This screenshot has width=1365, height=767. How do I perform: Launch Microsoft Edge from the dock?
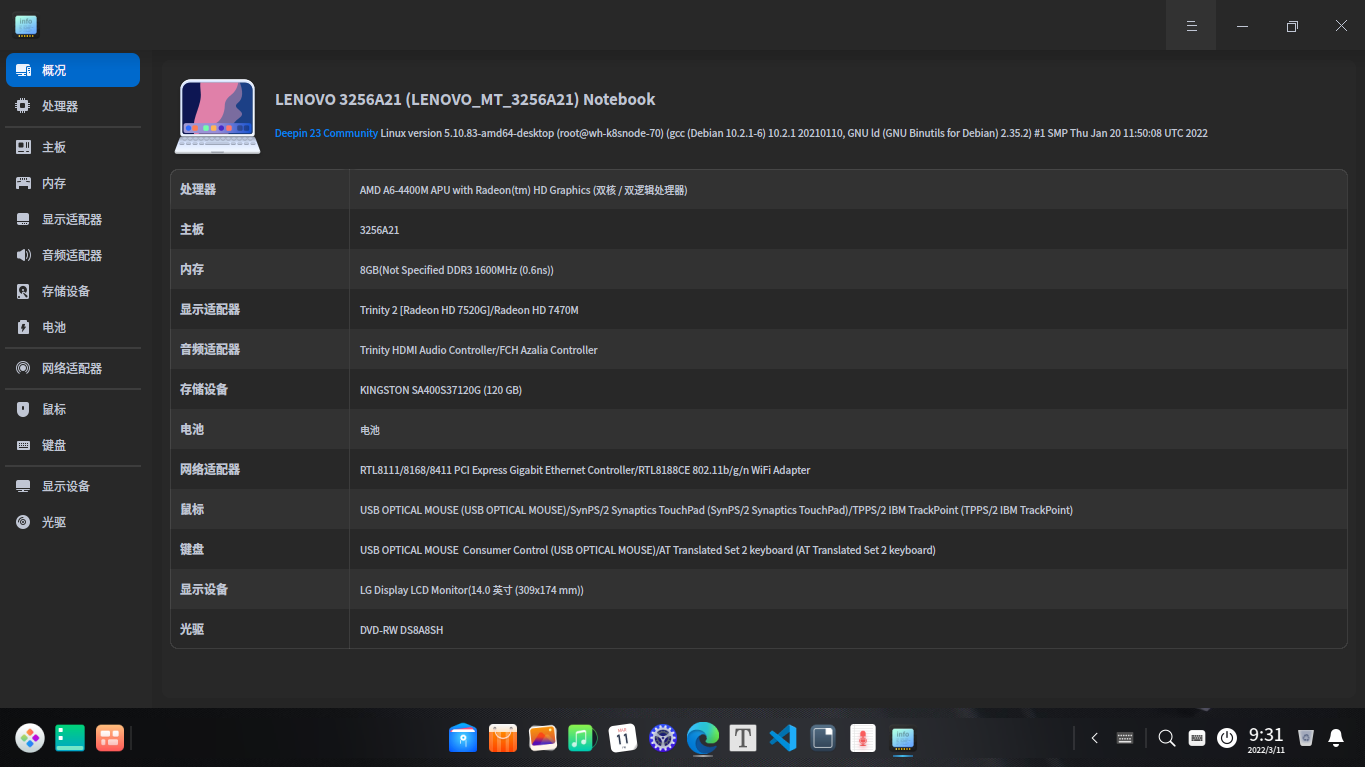(703, 738)
